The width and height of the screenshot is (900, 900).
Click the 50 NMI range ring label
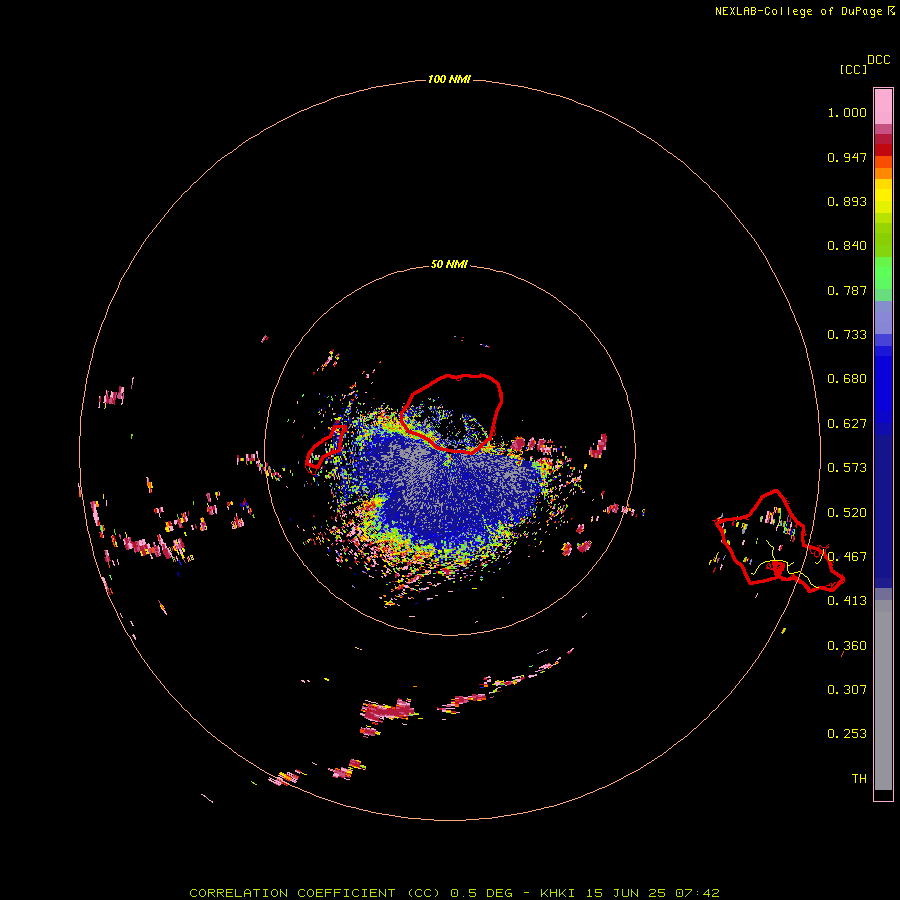(449, 264)
